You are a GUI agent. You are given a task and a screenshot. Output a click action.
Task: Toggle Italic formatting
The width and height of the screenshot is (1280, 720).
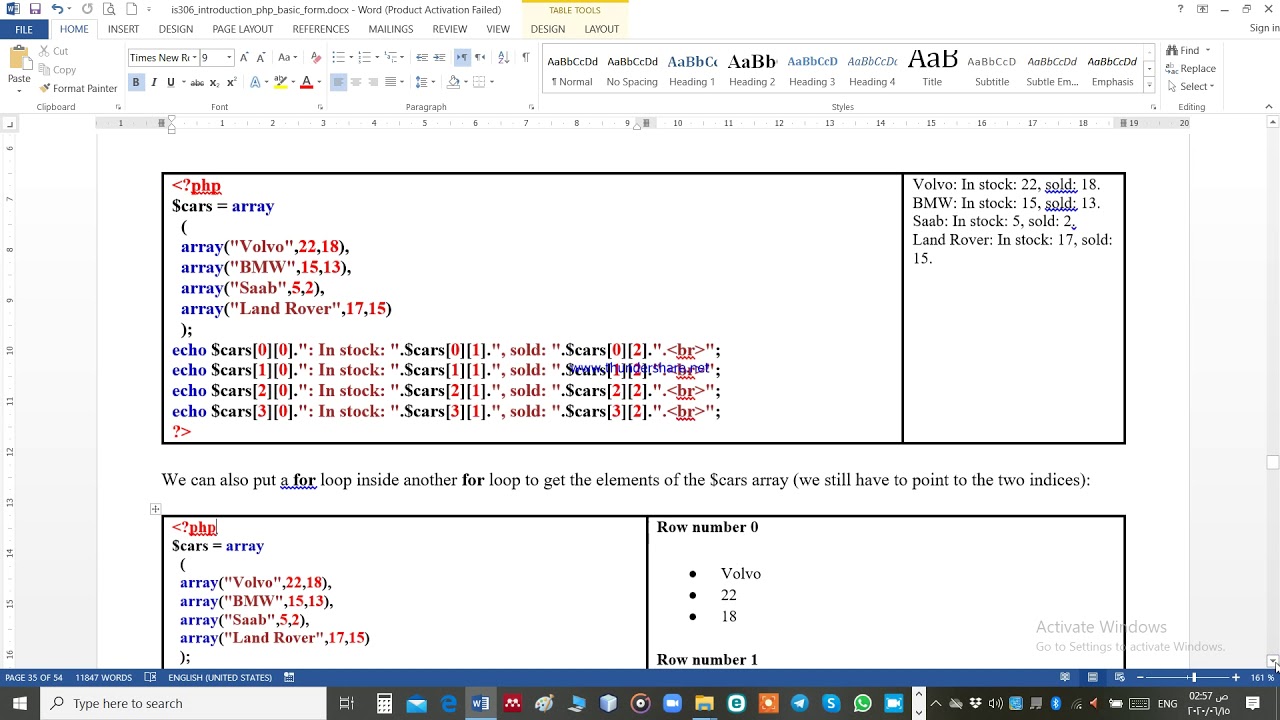point(153,82)
